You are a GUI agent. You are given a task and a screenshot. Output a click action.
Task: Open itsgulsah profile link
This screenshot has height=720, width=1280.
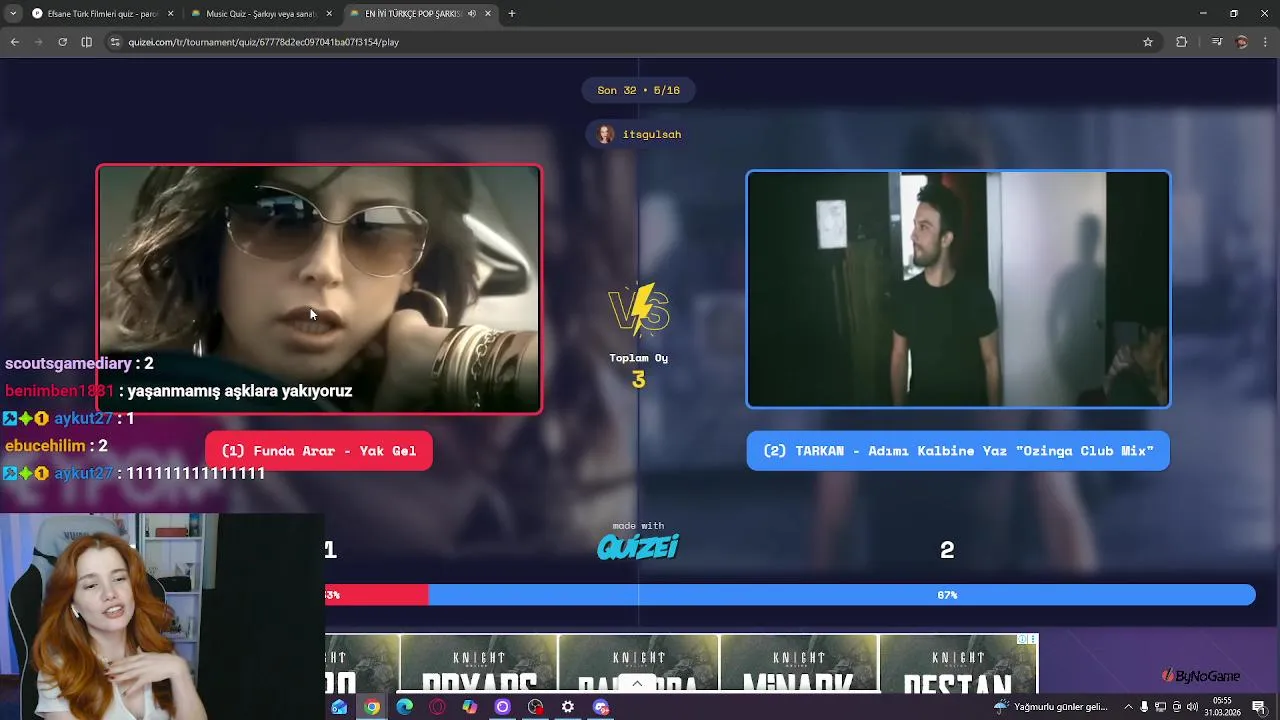(x=639, y=134)
